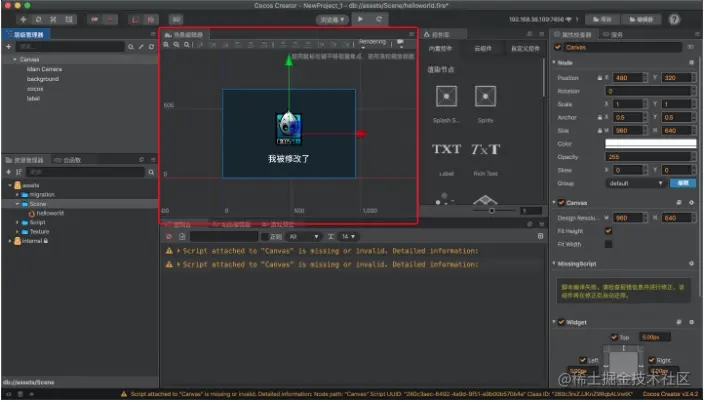Toggle the Fit Width checkbox
705x402 pixels.
[x=608, y=245]
